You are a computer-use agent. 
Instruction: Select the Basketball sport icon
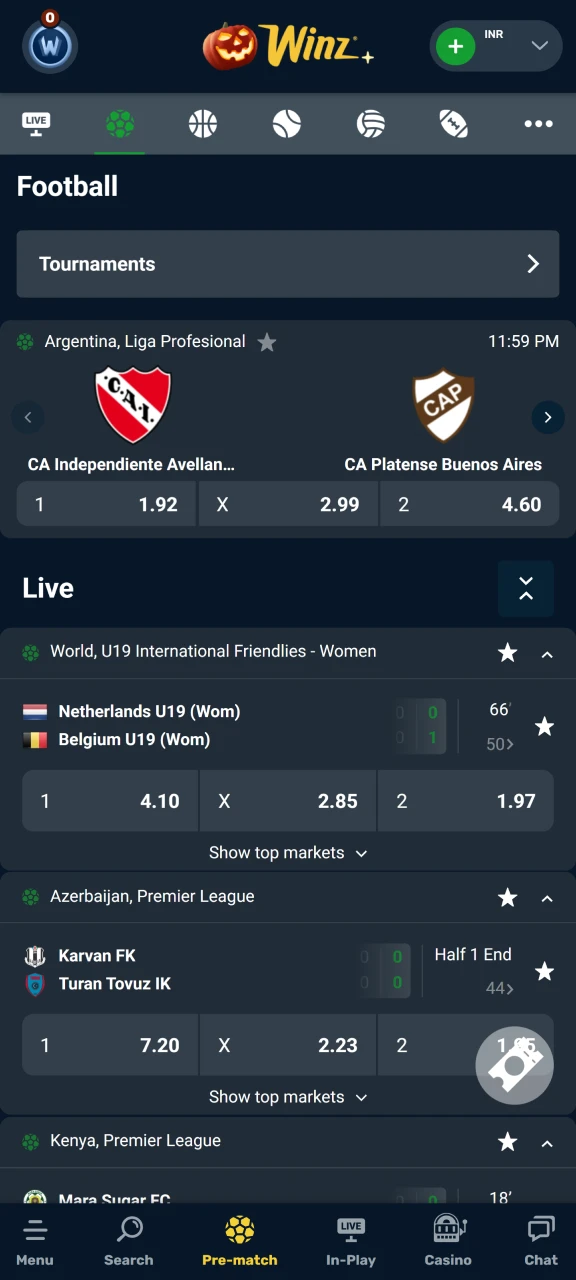point(203,123)
